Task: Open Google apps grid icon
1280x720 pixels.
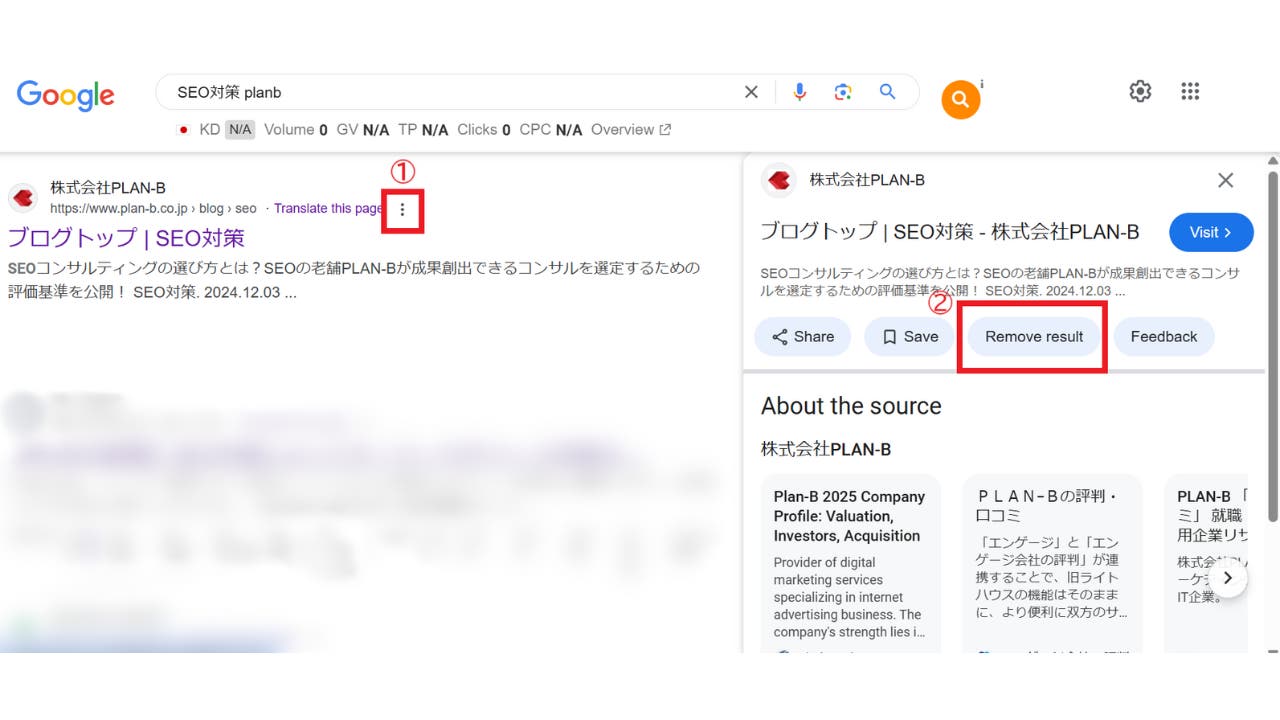Action: pos(1190,91)
